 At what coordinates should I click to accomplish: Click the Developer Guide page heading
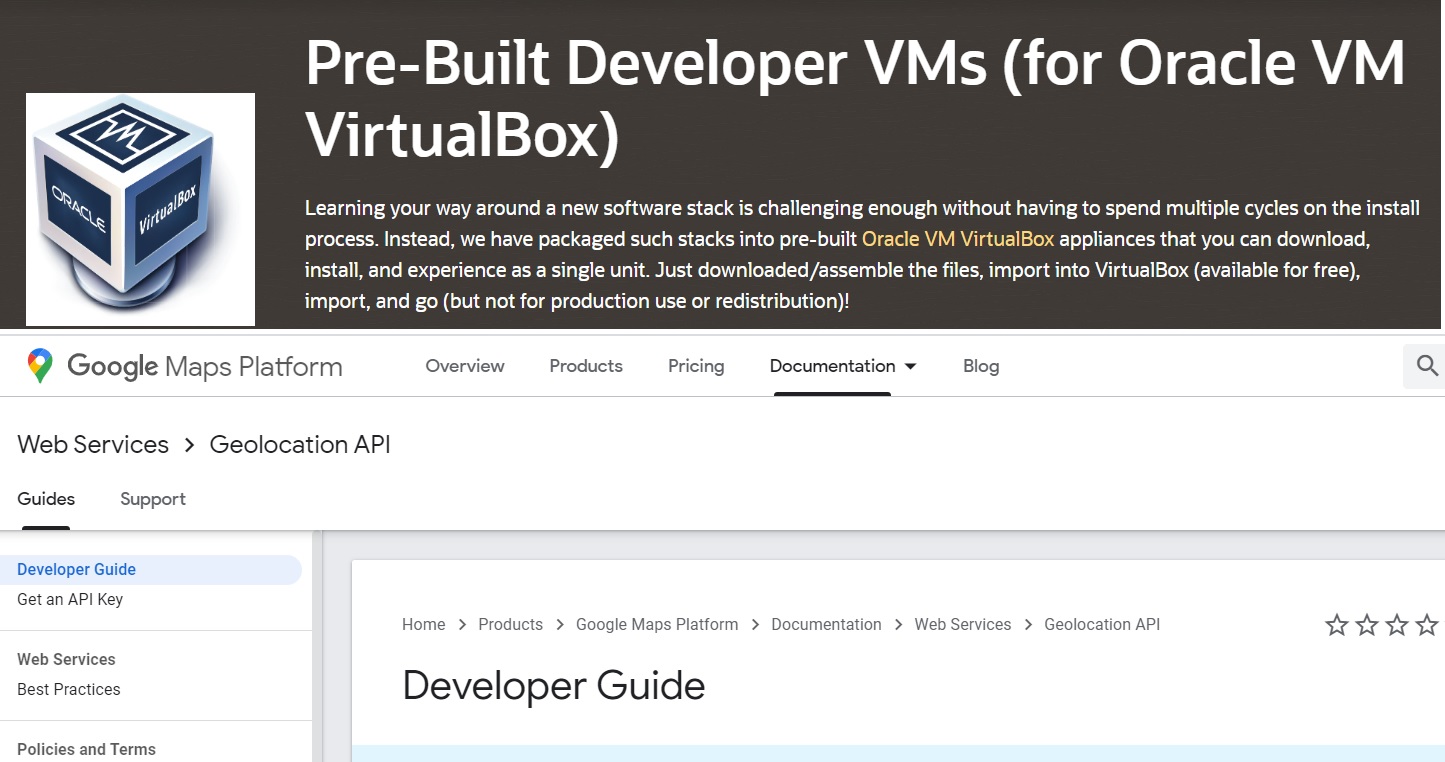point(554,686)
